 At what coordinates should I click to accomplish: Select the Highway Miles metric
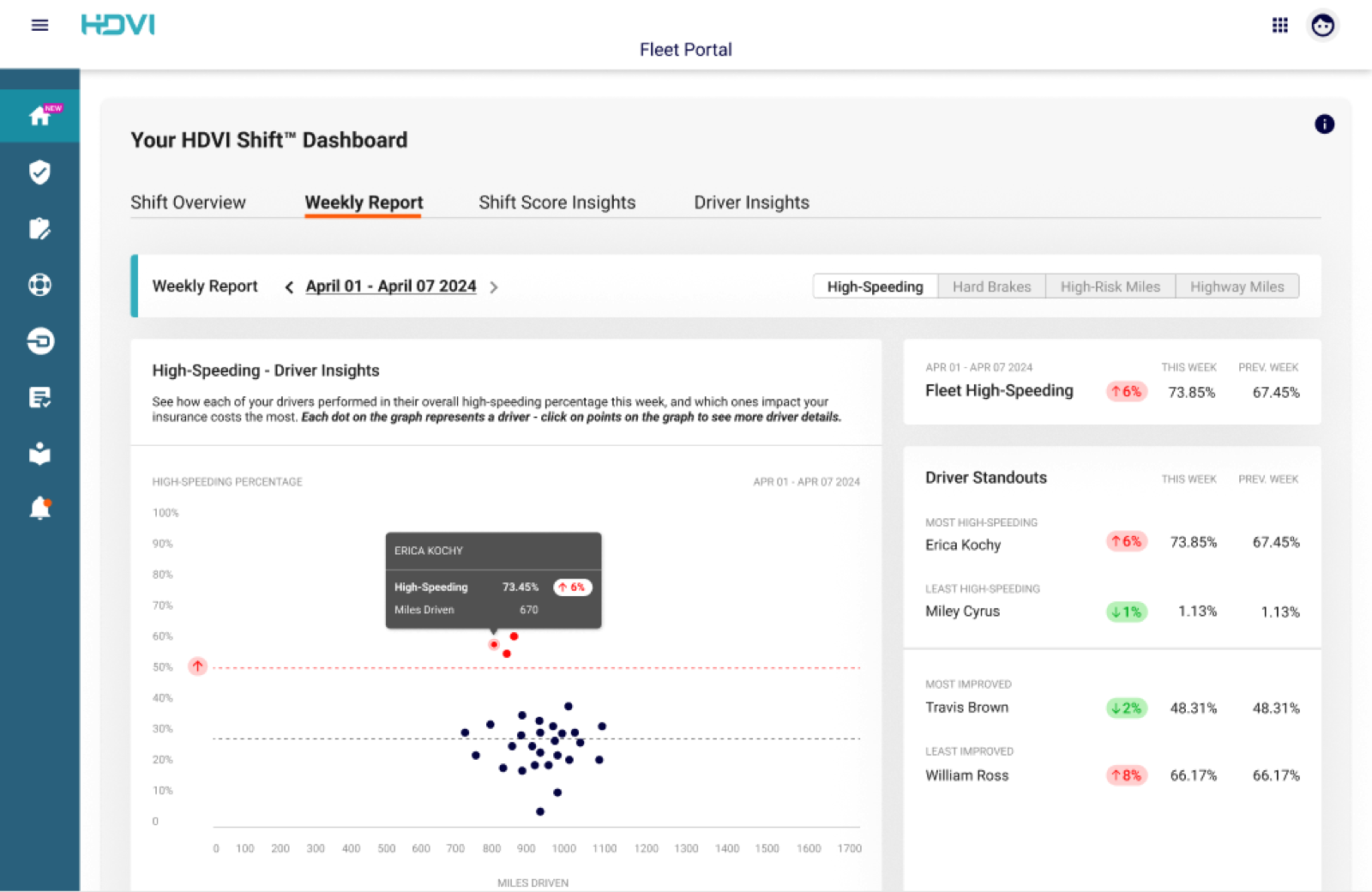1237,286
